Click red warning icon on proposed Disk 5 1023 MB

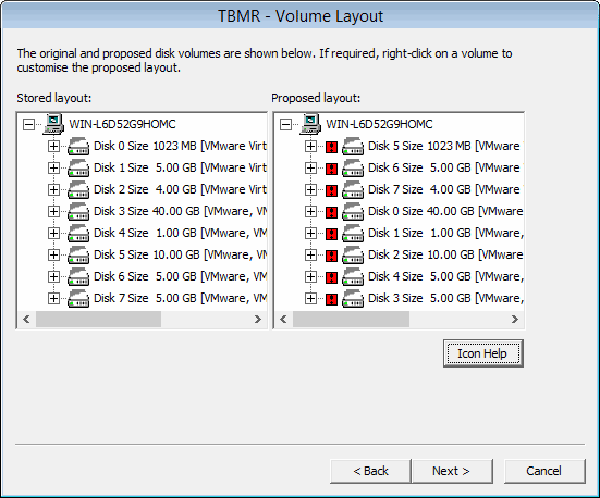point(332,147)
